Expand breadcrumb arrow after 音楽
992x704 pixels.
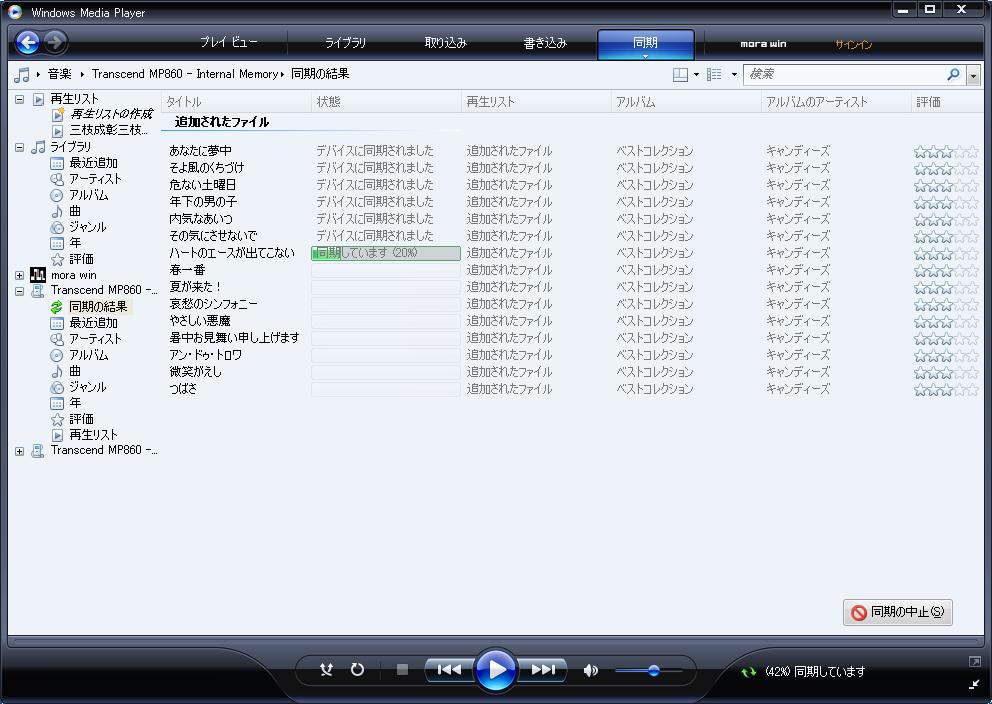tap(82, 75)
